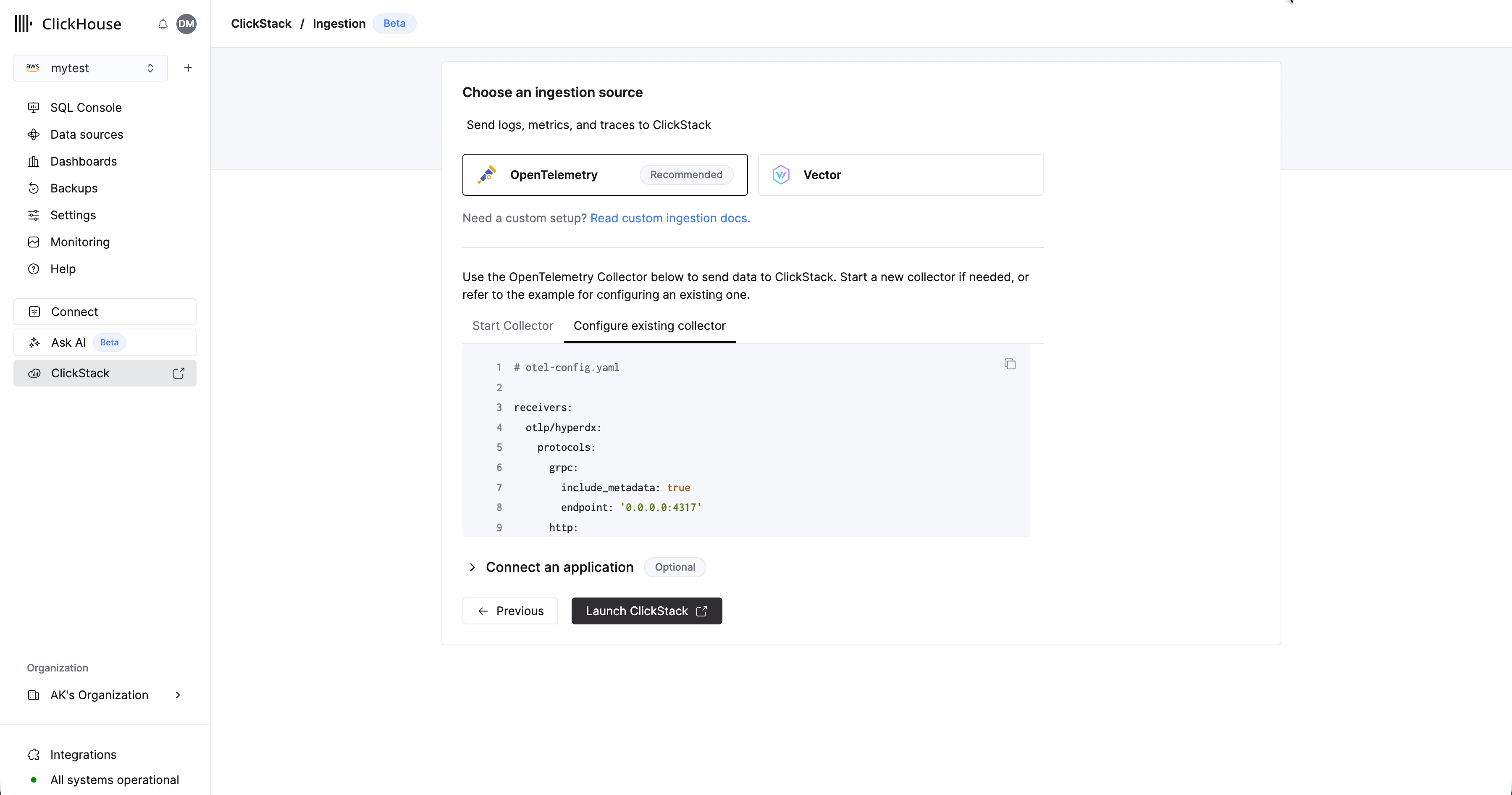Select Vector as the ingestion source
This screenshot has height=795, width=1512.
900,175
